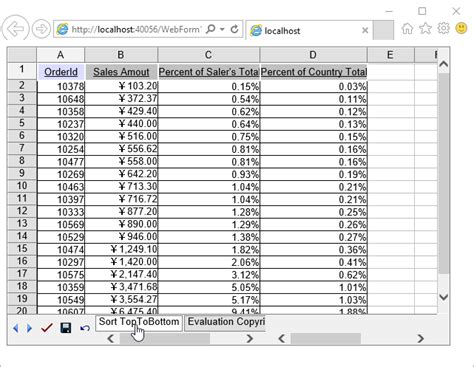Viewport: 474px width, 367px height.
Task: Select column D header
Action: (x=313, y=55)
